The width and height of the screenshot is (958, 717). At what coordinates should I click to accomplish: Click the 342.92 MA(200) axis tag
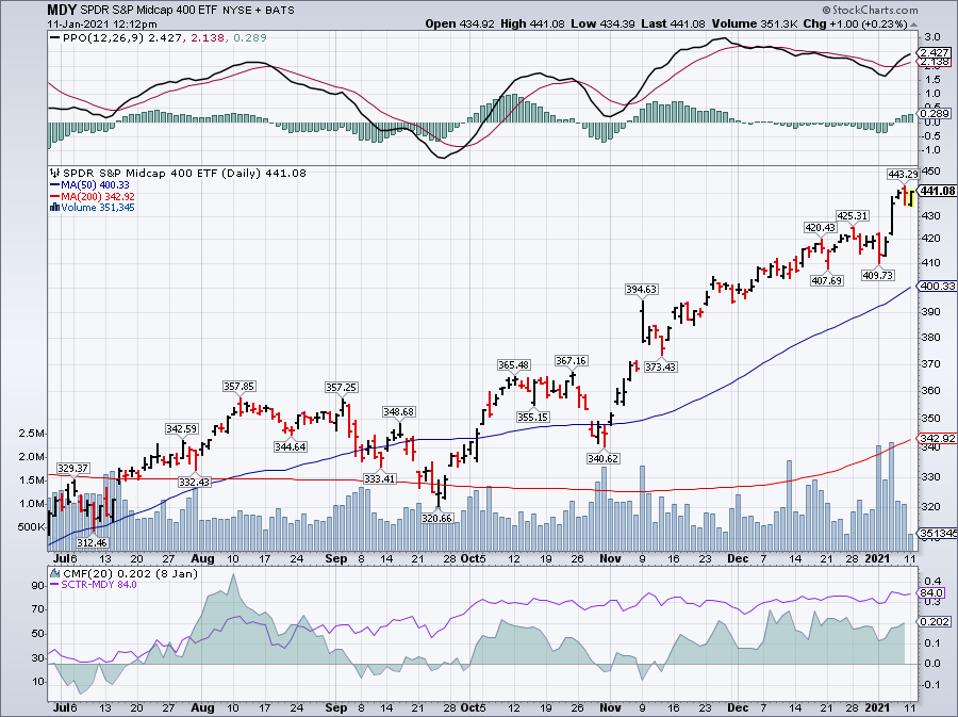pos(937,439)
